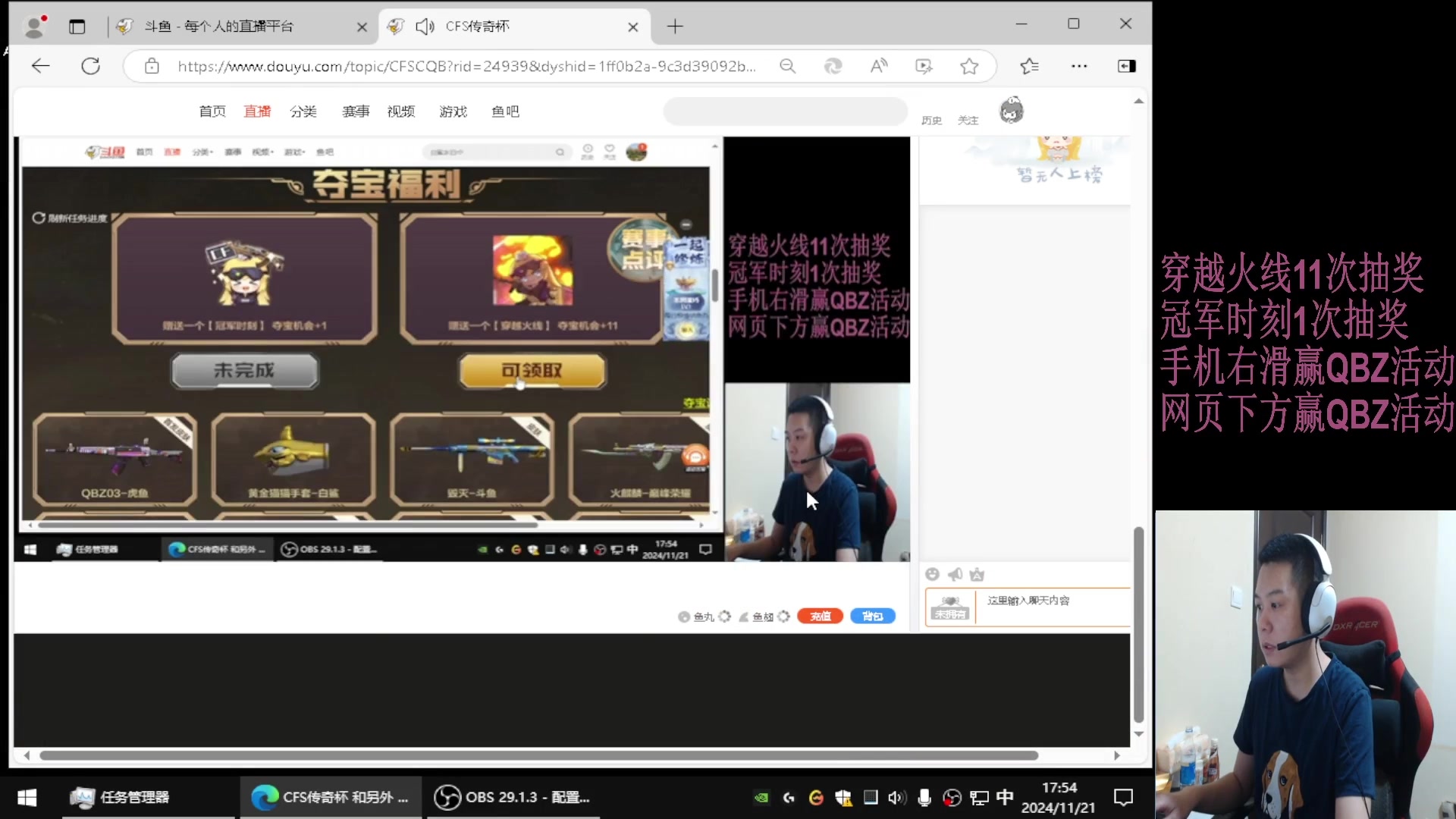Open 视频 in Douyu navigation
1456x819 pixels.
401,111
